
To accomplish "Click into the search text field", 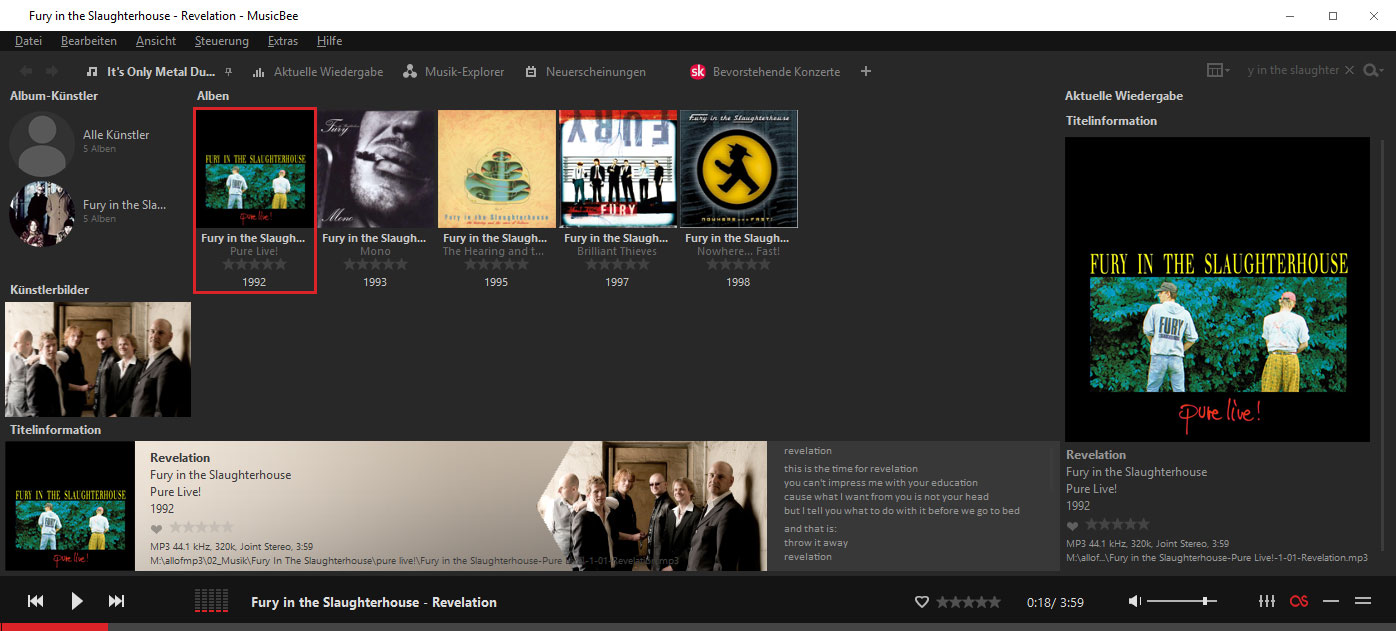I will tap(1292, 70).
